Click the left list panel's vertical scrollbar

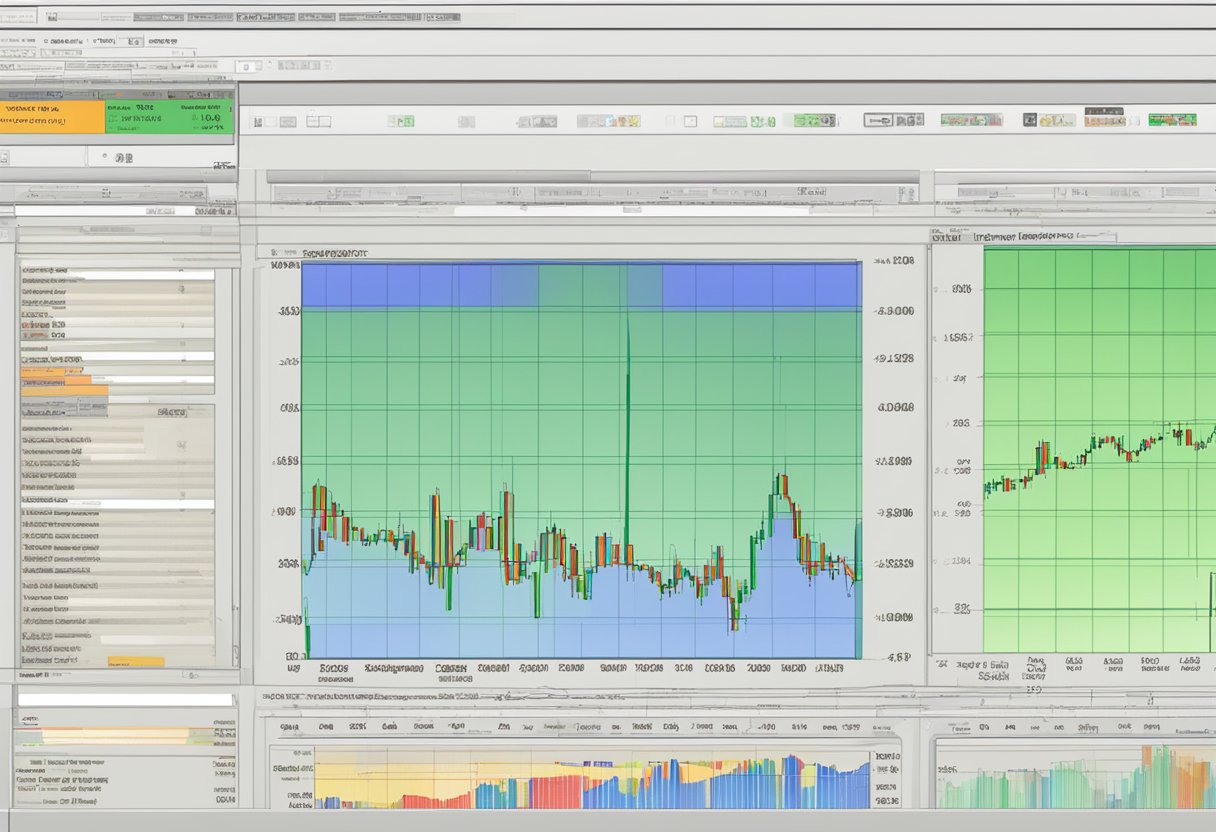226,450
